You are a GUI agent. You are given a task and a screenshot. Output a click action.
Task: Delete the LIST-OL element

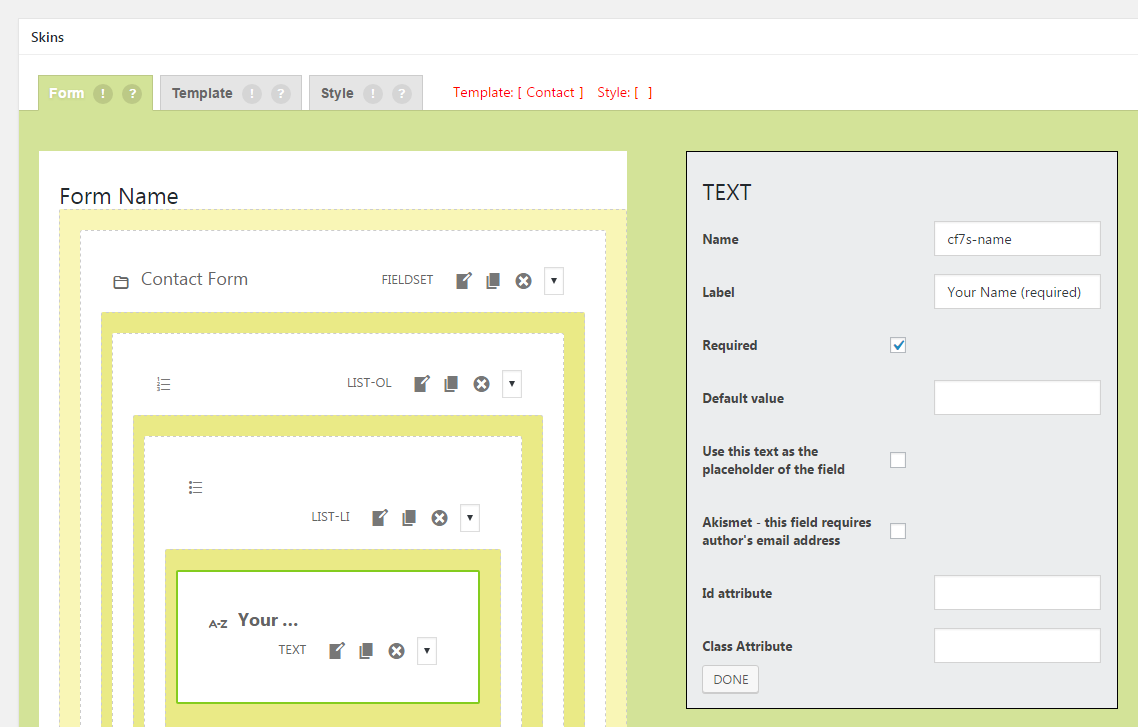point(481,384)
